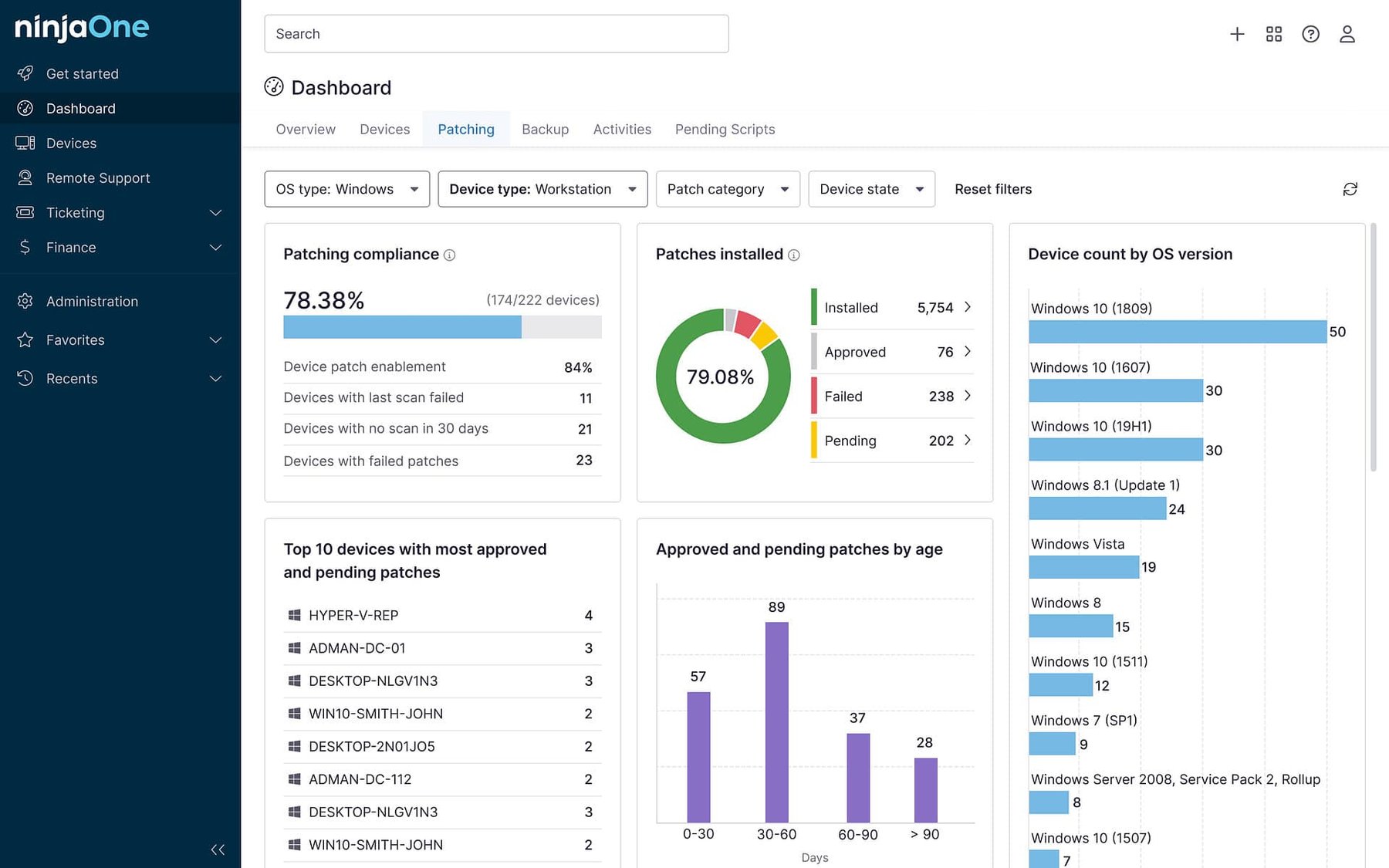Click Reset filters
Viewport: 1389px width, 868px height.
pos(992,189)
